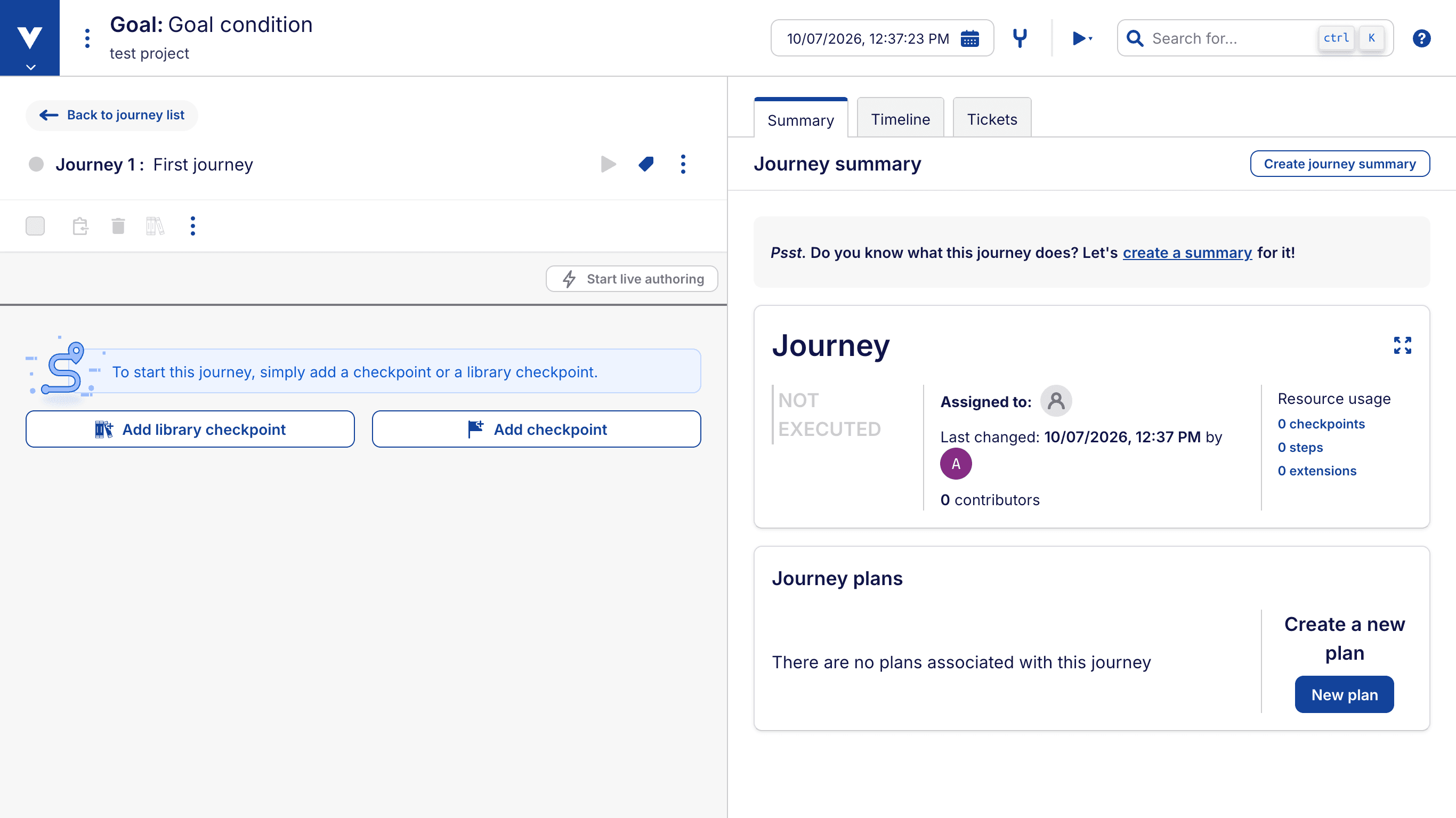The width and height of the screenshot is (1456, 818).
Task: Click the '0 contributors' text
Action: 990,500
